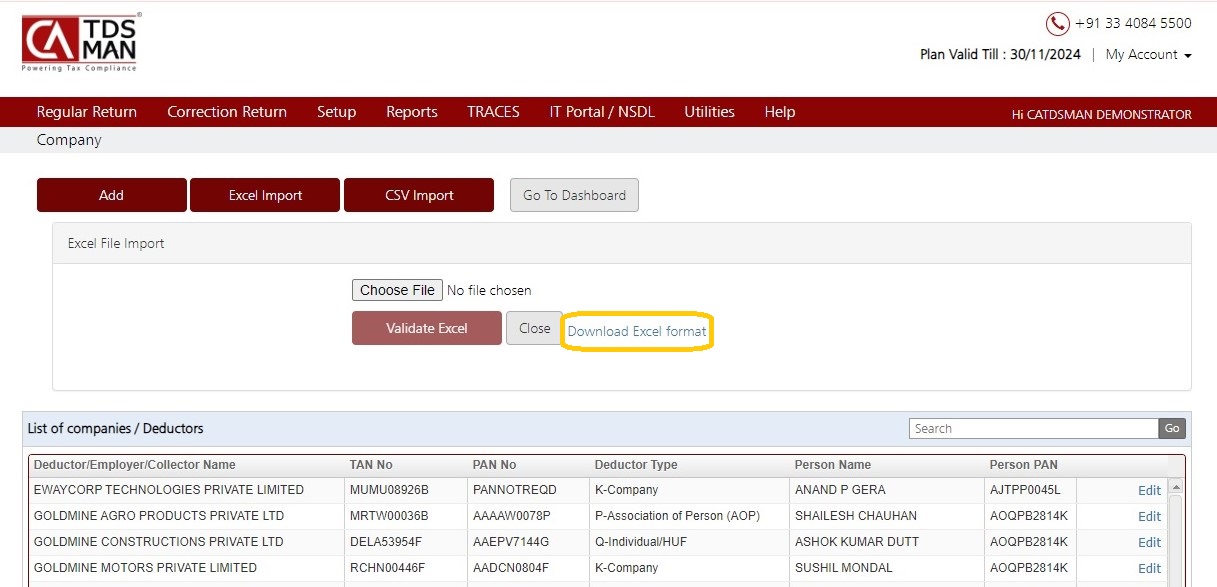This screenshot has height=587, width=1217.
Task: Click the PAN No column header
Action: [494, 465]
